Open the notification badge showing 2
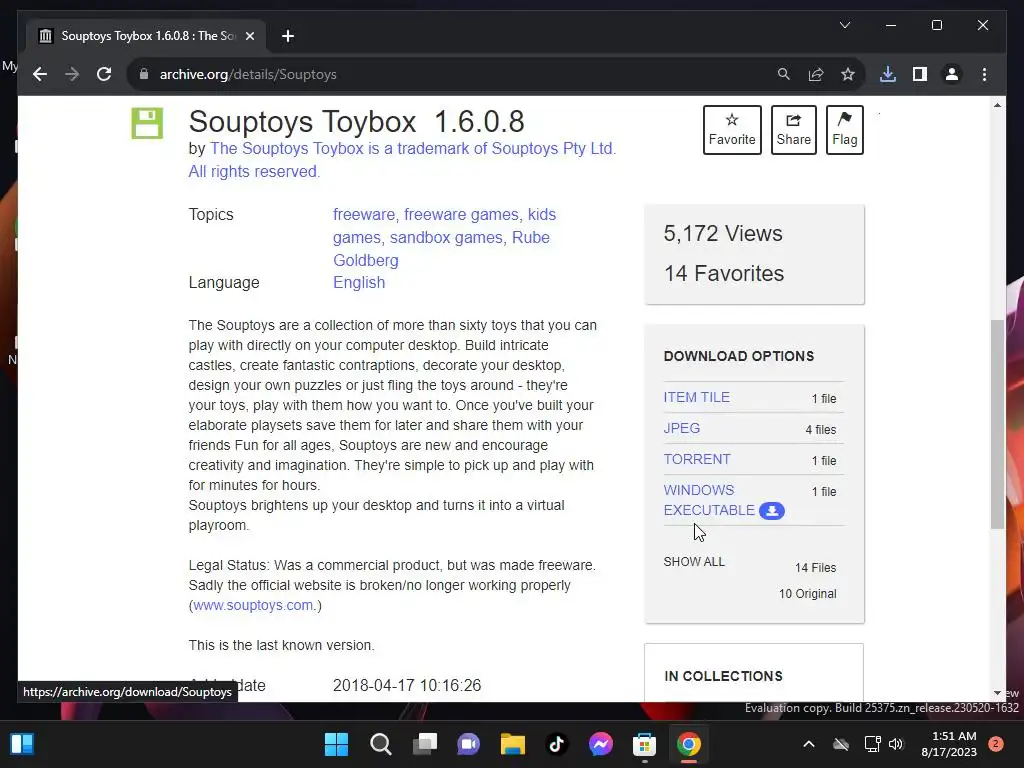The image size is (1024, 768). pos(996,744)
